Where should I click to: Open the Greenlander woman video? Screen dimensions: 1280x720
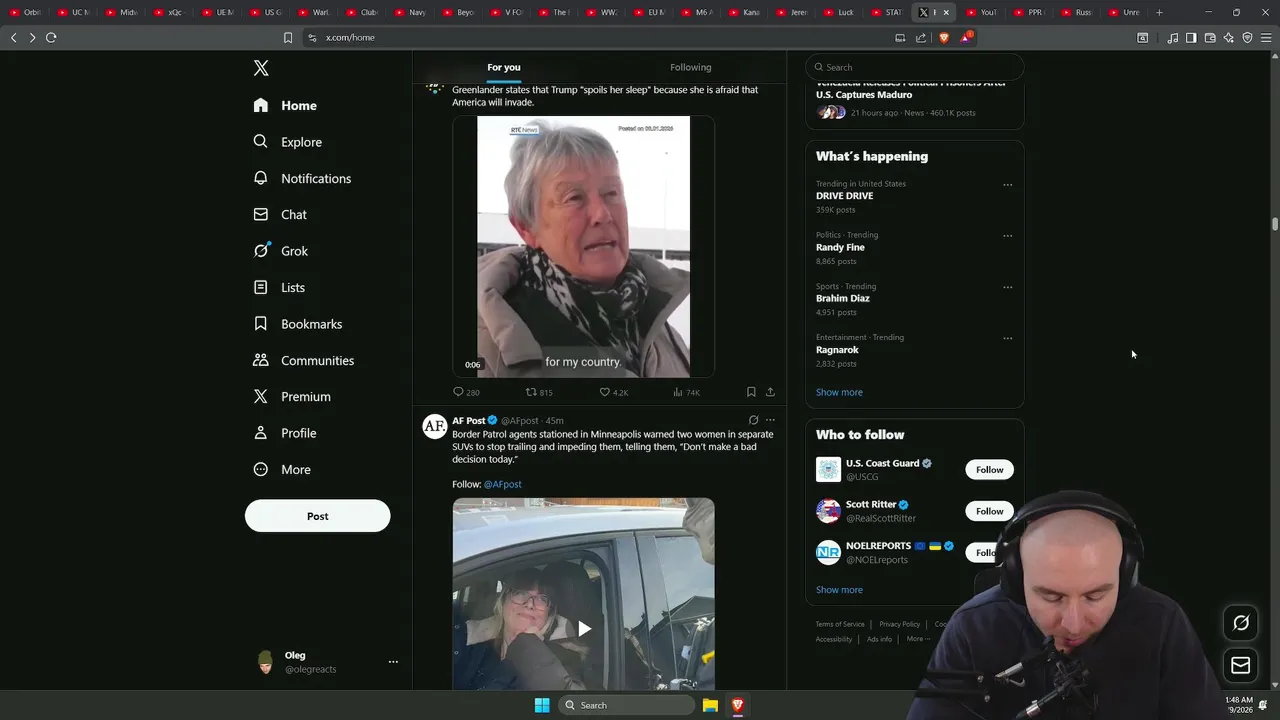[583, 246]
